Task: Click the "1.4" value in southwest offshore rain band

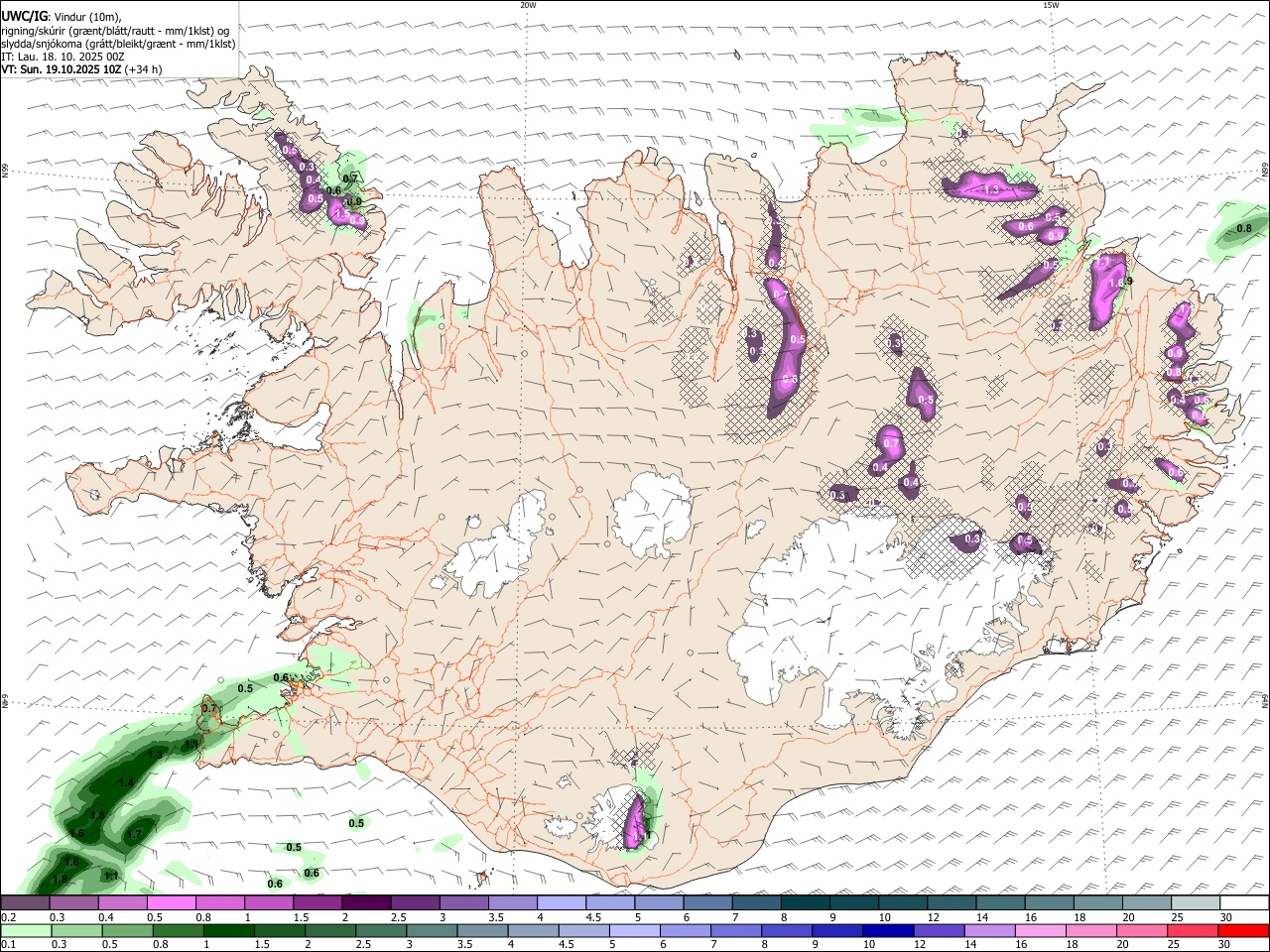Action: tap(125, 783)
